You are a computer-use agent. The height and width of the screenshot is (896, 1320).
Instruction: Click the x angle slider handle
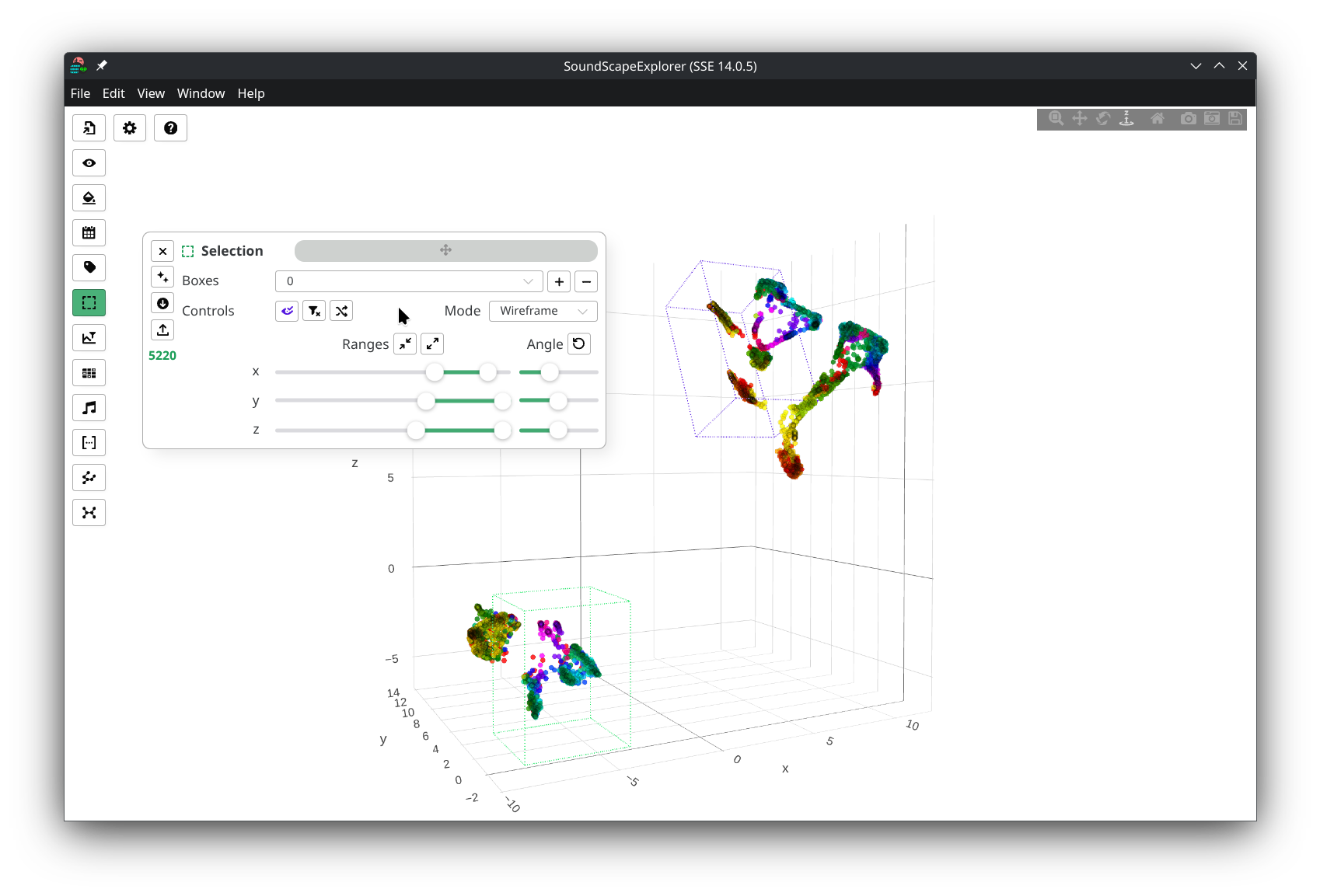tap(550, 372)
